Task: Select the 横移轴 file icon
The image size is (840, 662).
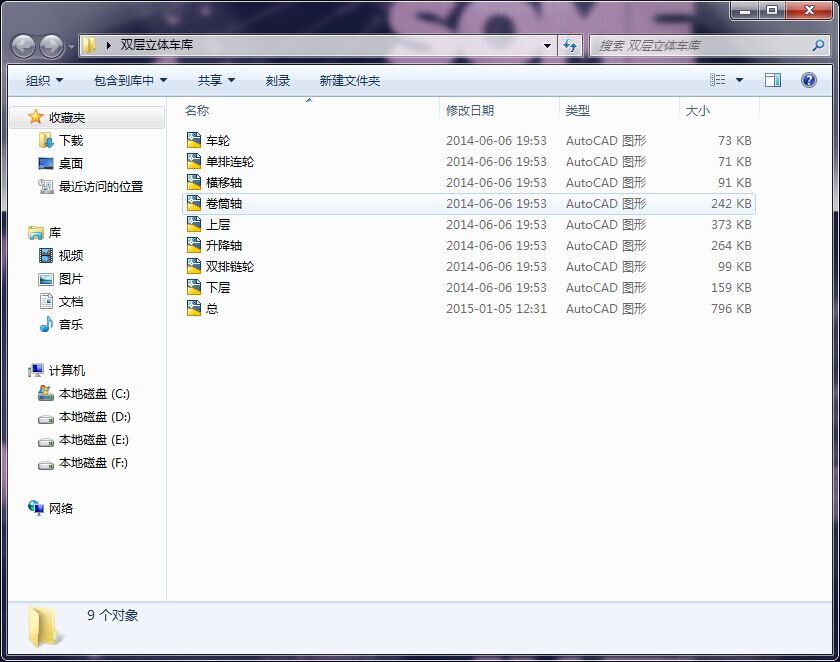Action: pos(193,182)
